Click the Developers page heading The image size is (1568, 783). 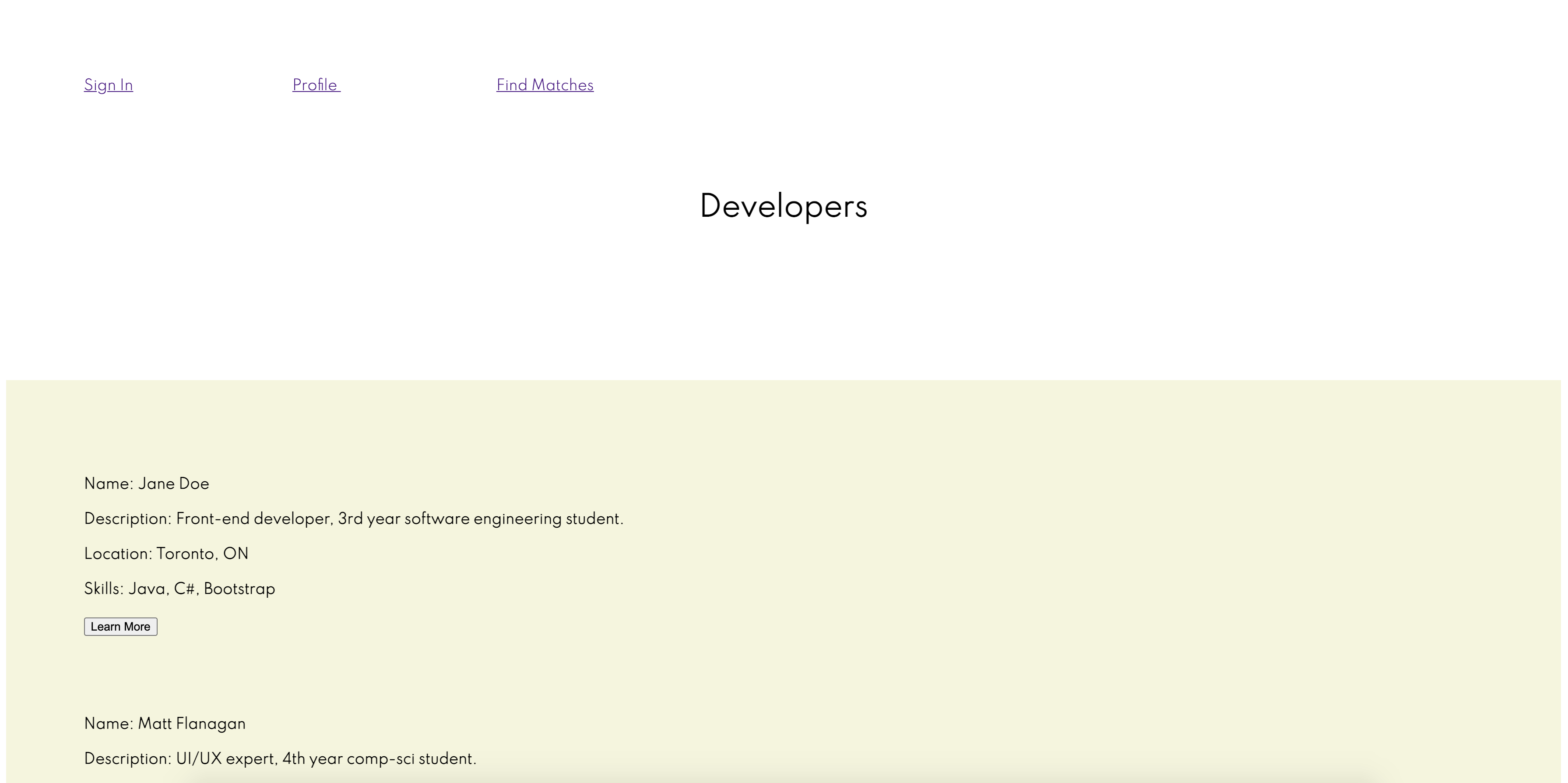pos(784,206)
